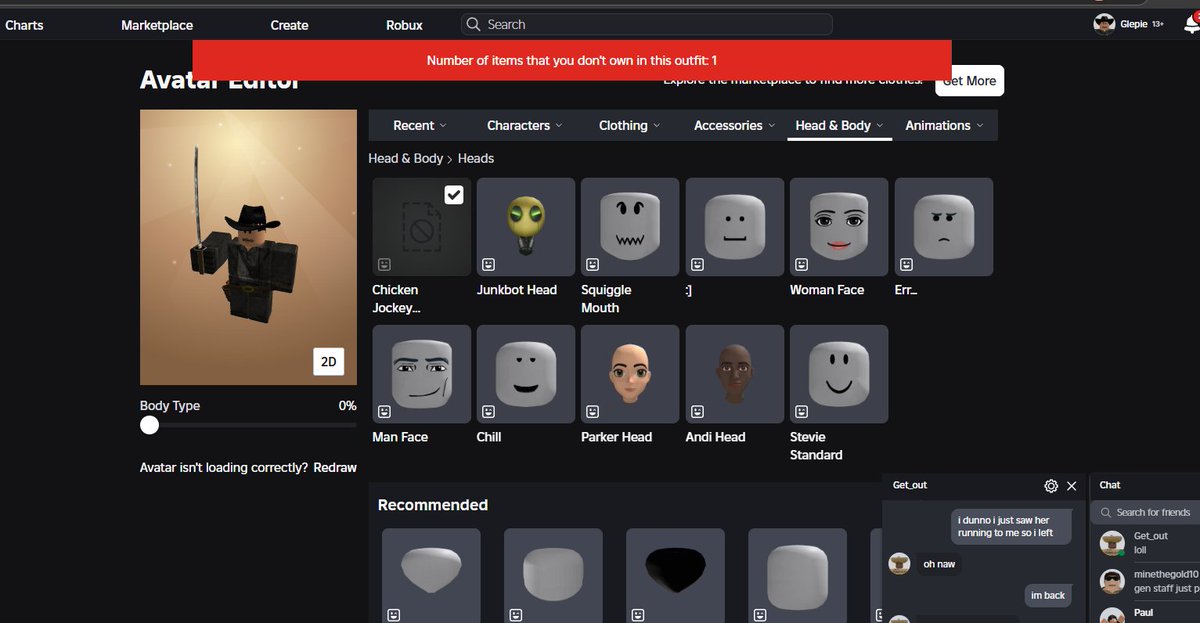Click the emote icon on Chill head
Screen dimensions: 1200x623
489,411
